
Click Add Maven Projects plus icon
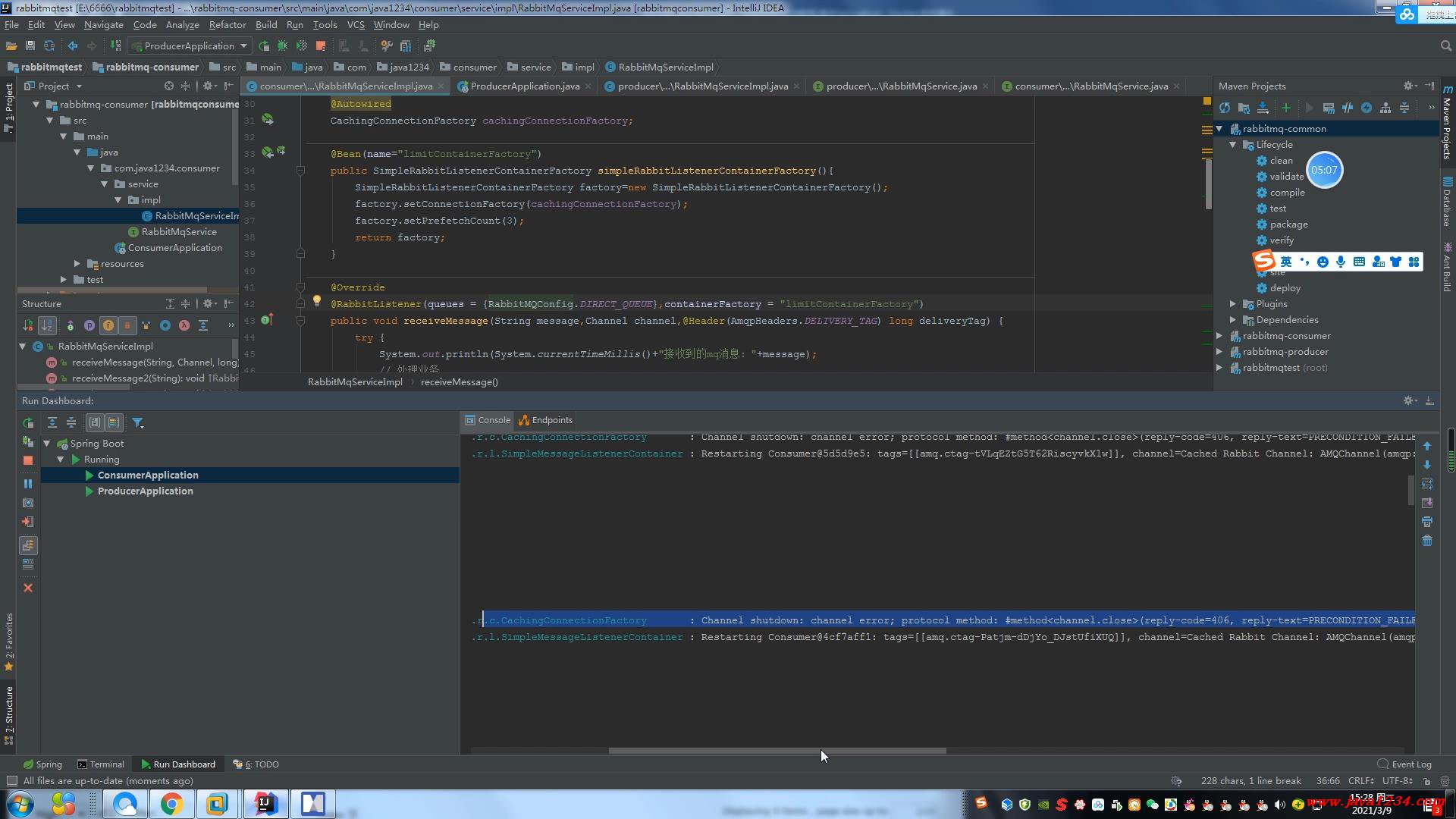[x=1285, y=108]
